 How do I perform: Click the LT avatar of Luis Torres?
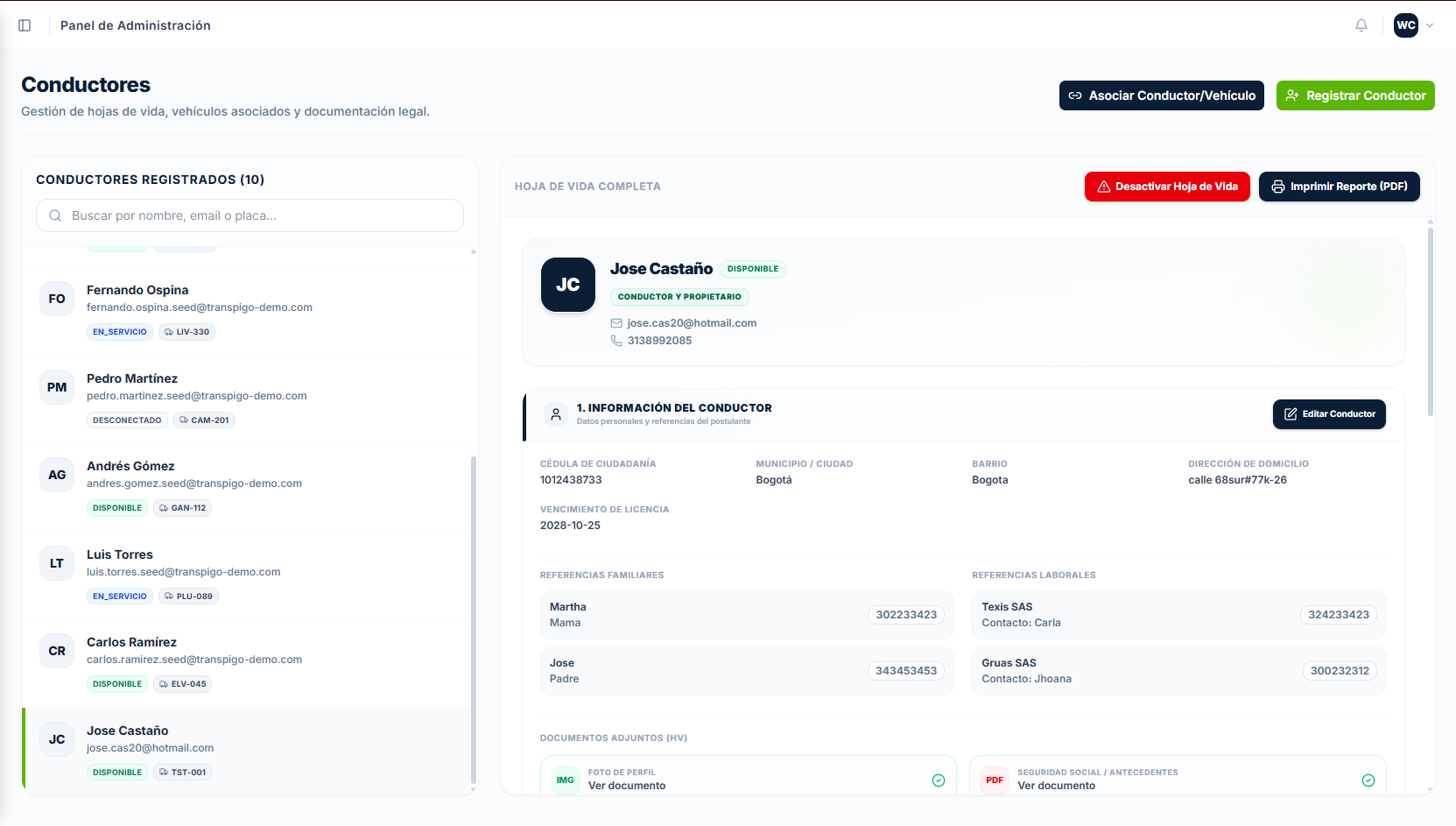[x=57, y=563]
